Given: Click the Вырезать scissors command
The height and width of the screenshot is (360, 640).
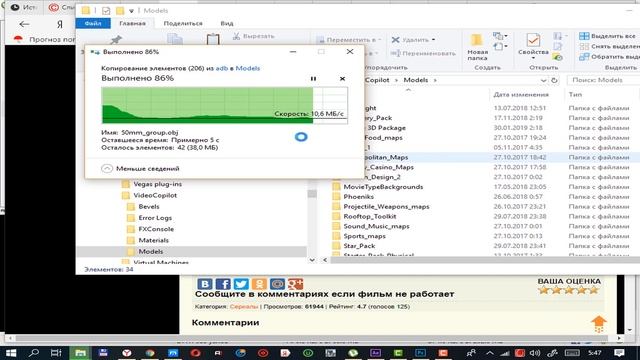Looking at the screenshot, I should (x=253, y=36).
